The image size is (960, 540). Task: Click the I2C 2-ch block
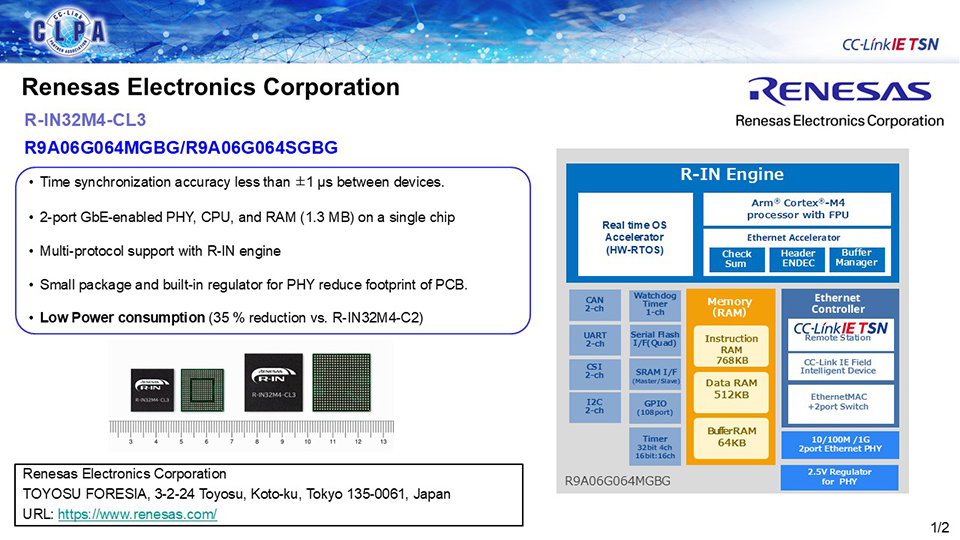coord(594,407)
